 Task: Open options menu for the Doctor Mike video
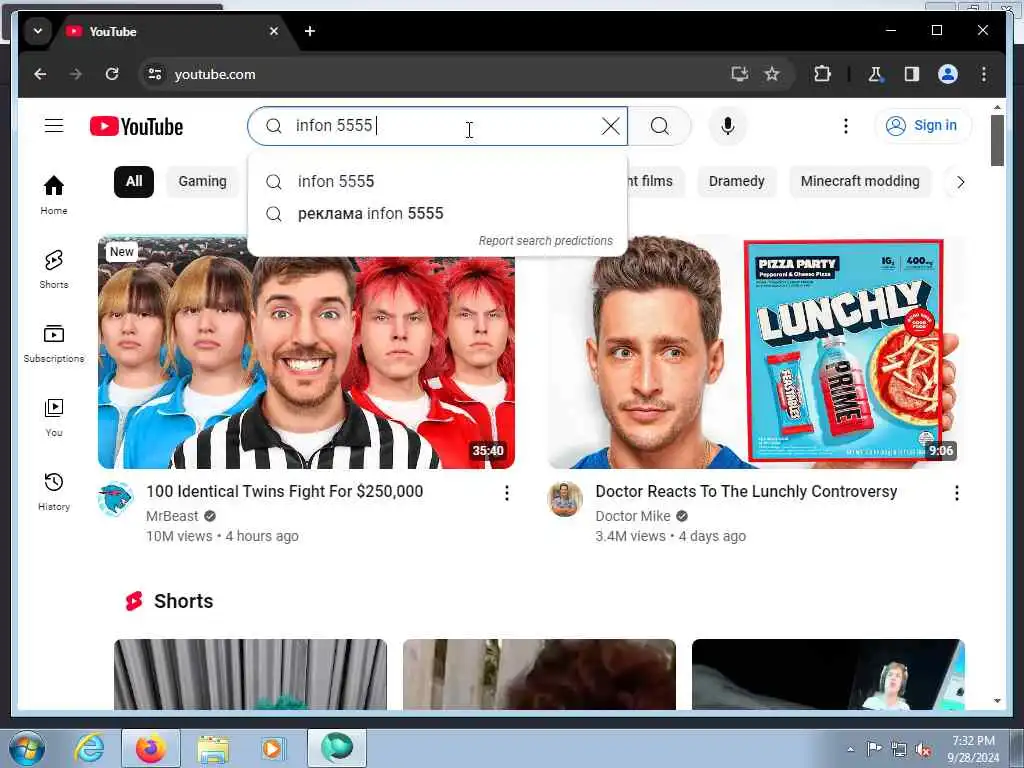(x=957, y=493)
